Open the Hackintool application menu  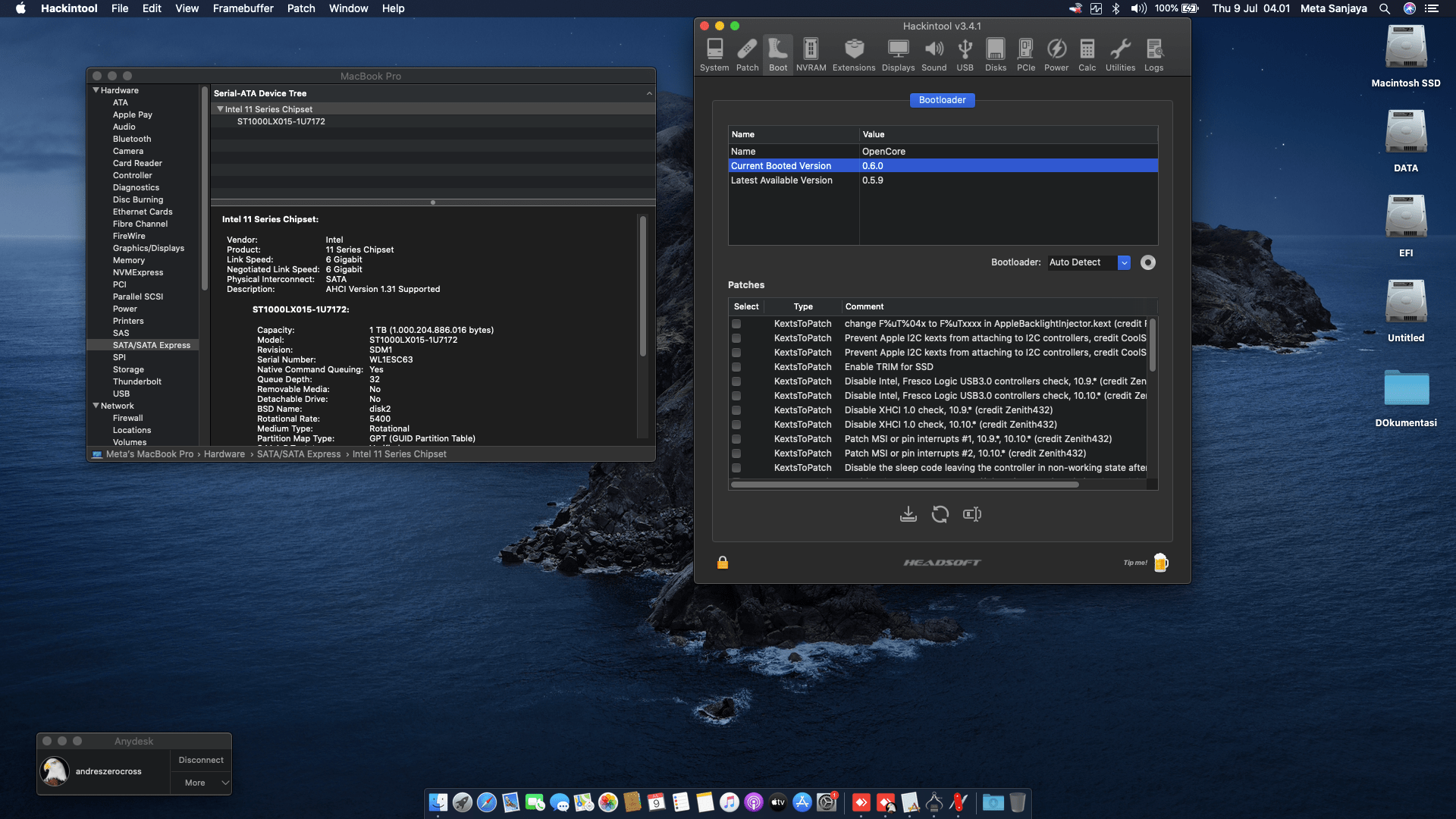point(69,8)
